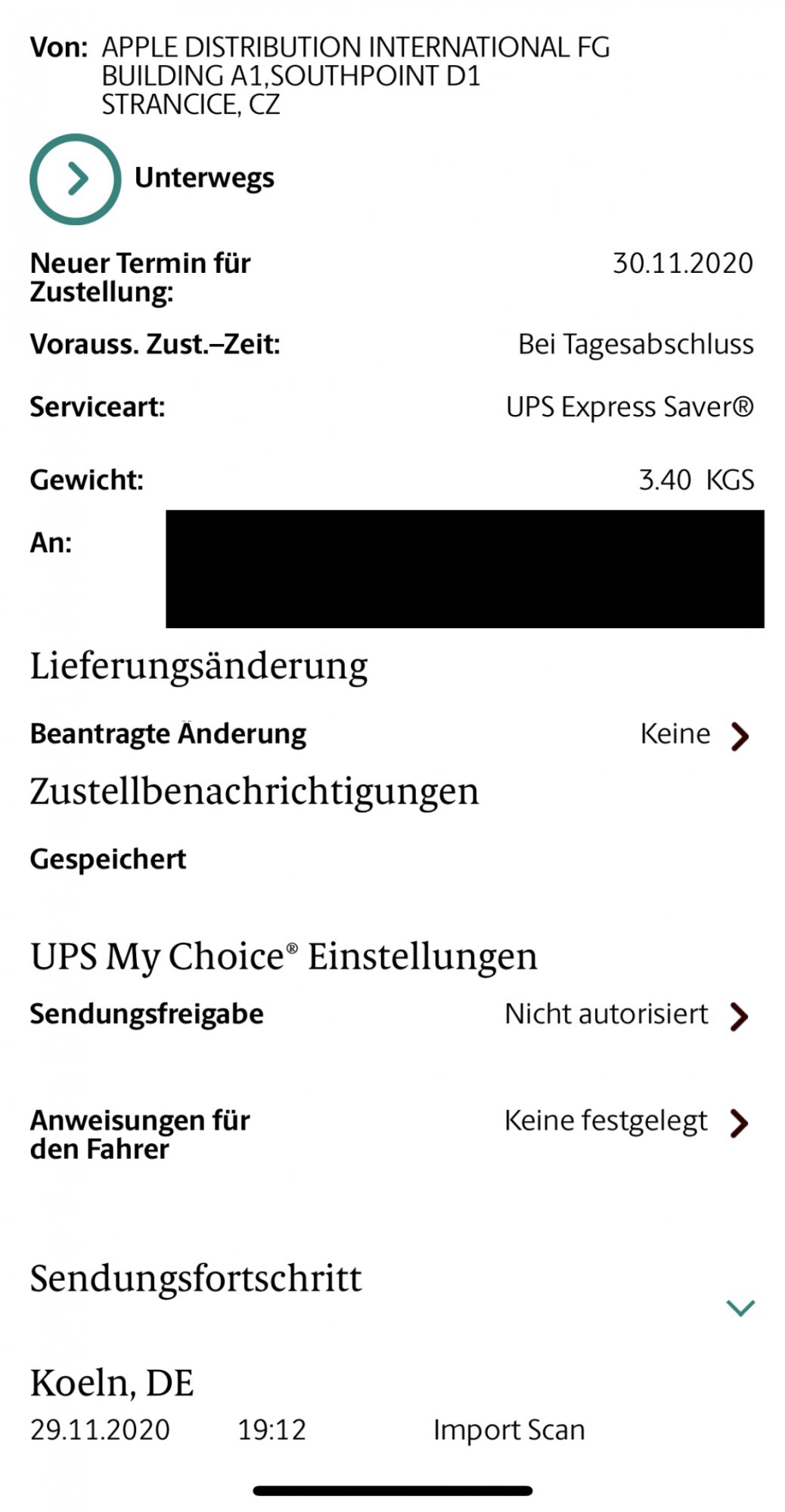
Task: Tap the iOS home indicator bar
Action: [x=392, y=1491]
